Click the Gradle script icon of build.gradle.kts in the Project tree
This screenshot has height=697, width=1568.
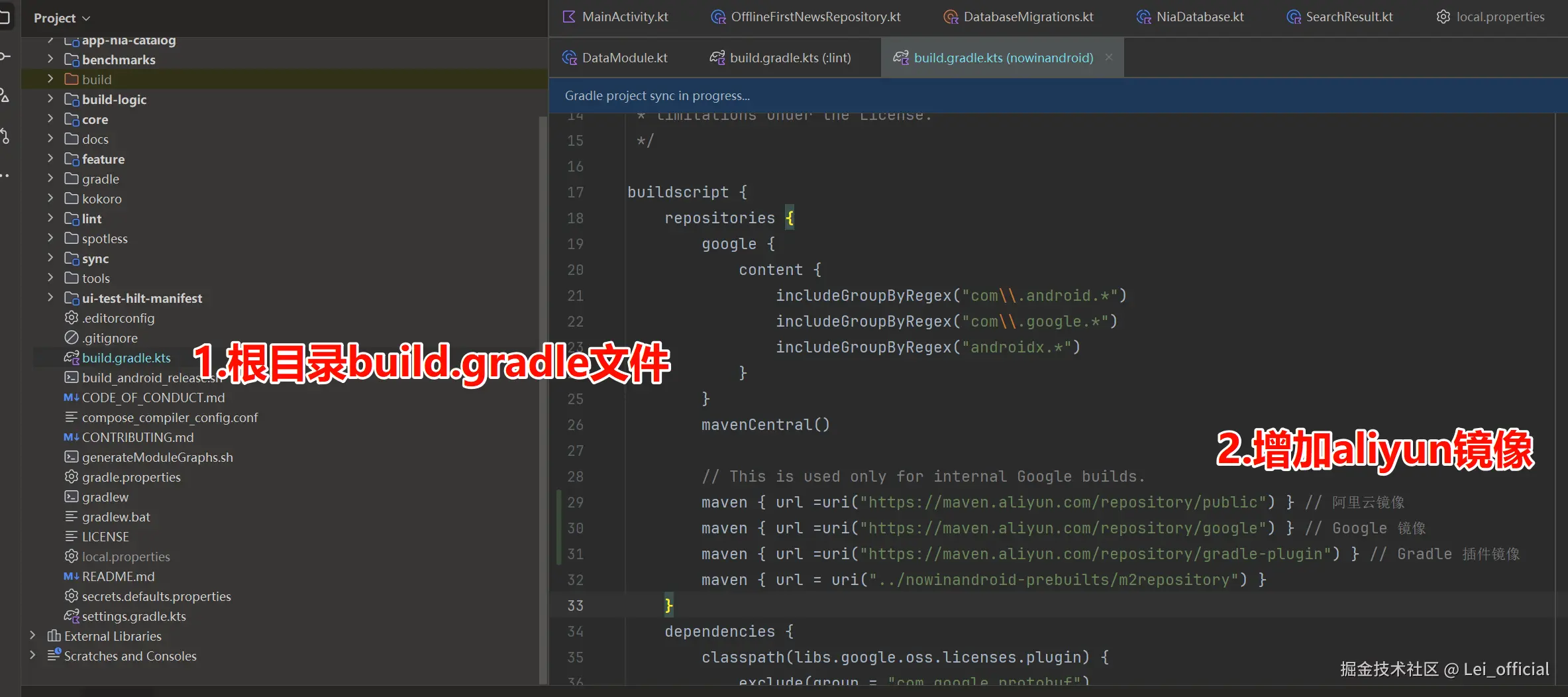pyautogui.click(x=72, y=358)
